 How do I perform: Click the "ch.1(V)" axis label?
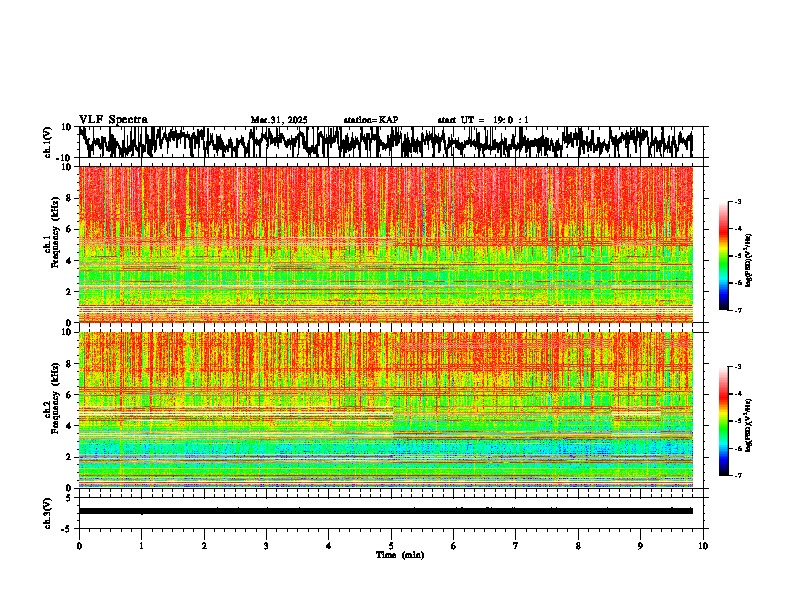tap(48, 142)
